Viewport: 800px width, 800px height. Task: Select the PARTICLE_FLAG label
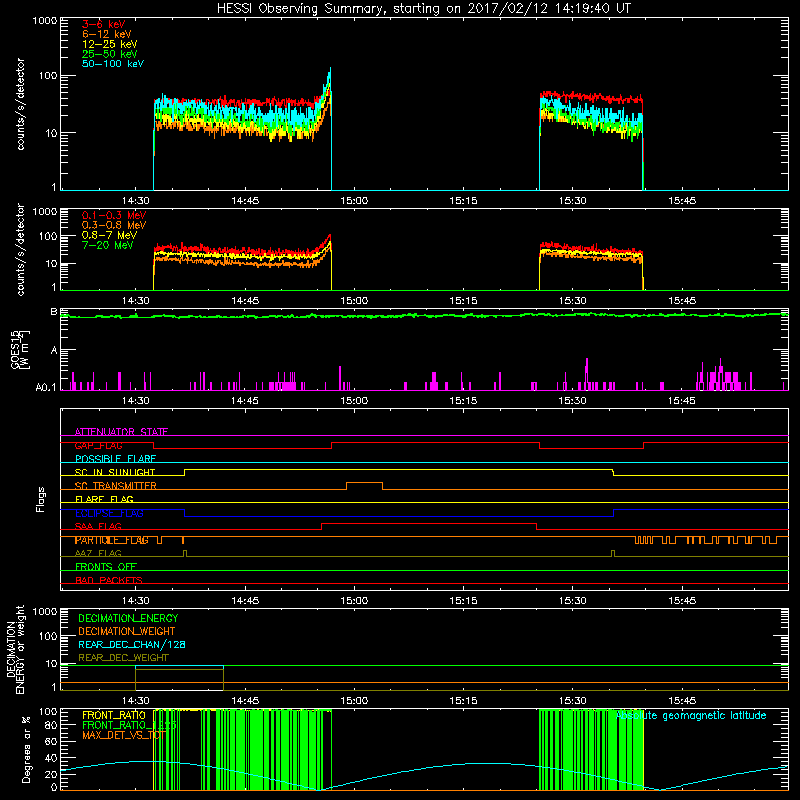[x=111, y=540]
